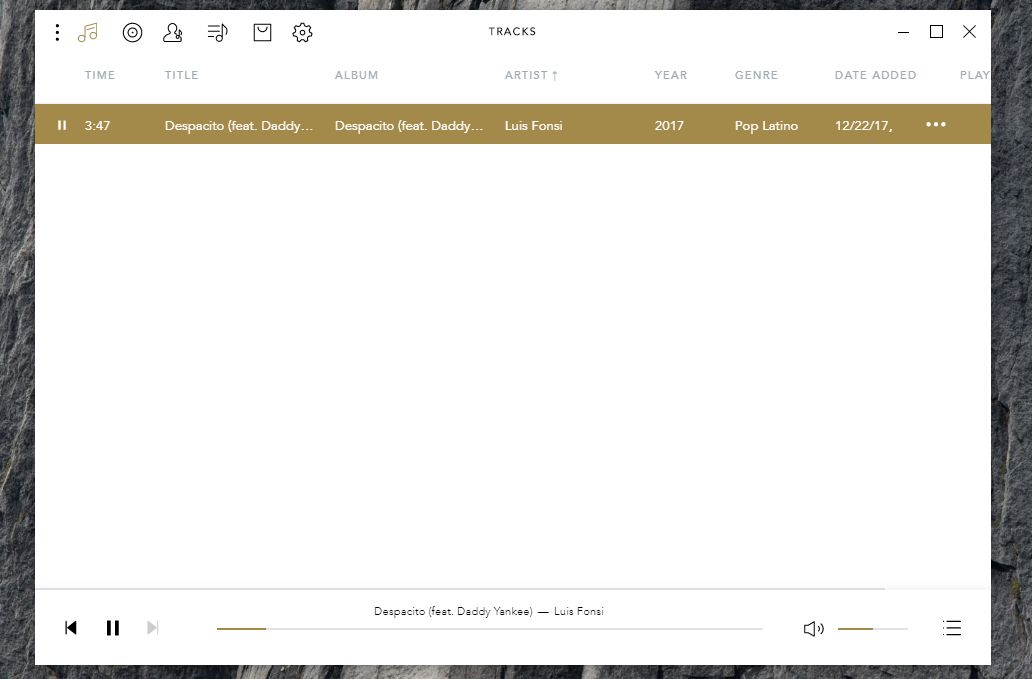Skip to the next track
Viewport: 1032px width, 679px height.
pyautogui.click(x=153, y=628)
